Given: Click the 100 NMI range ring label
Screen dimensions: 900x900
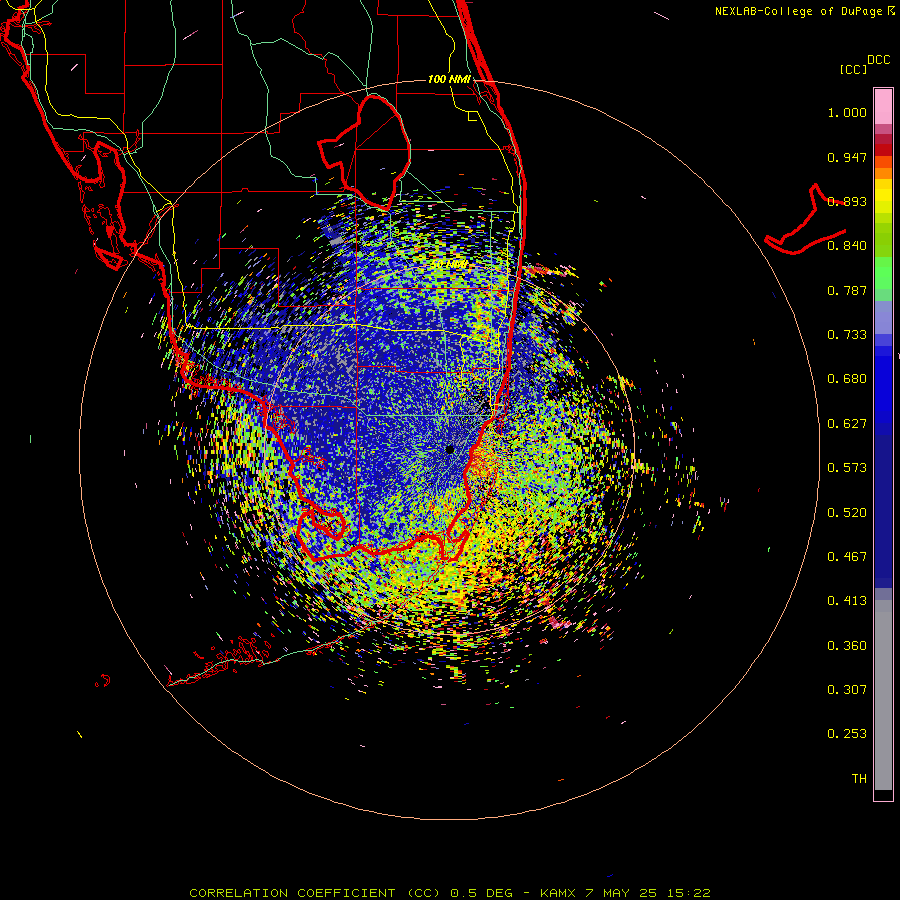Looking at the screenshot, I should [449, 79].
